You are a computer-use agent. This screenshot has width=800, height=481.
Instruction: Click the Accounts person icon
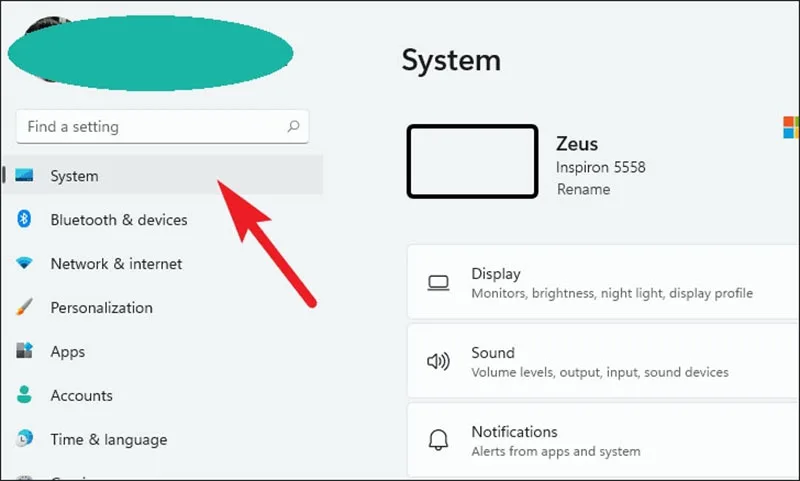pyautogui.click(x=24, y=395)
